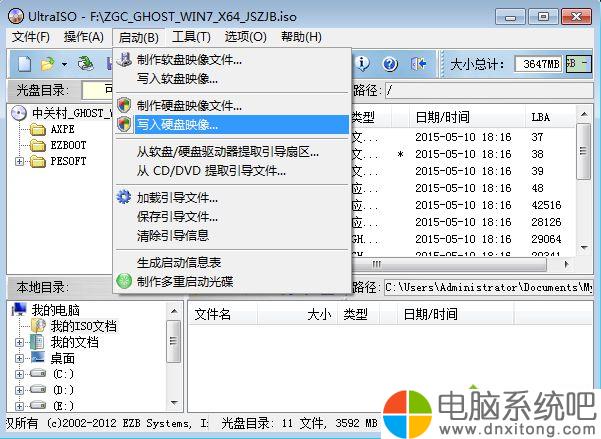Expand the (C:) drive node
This screenshot has width=601, height=439.
point(19,374)
